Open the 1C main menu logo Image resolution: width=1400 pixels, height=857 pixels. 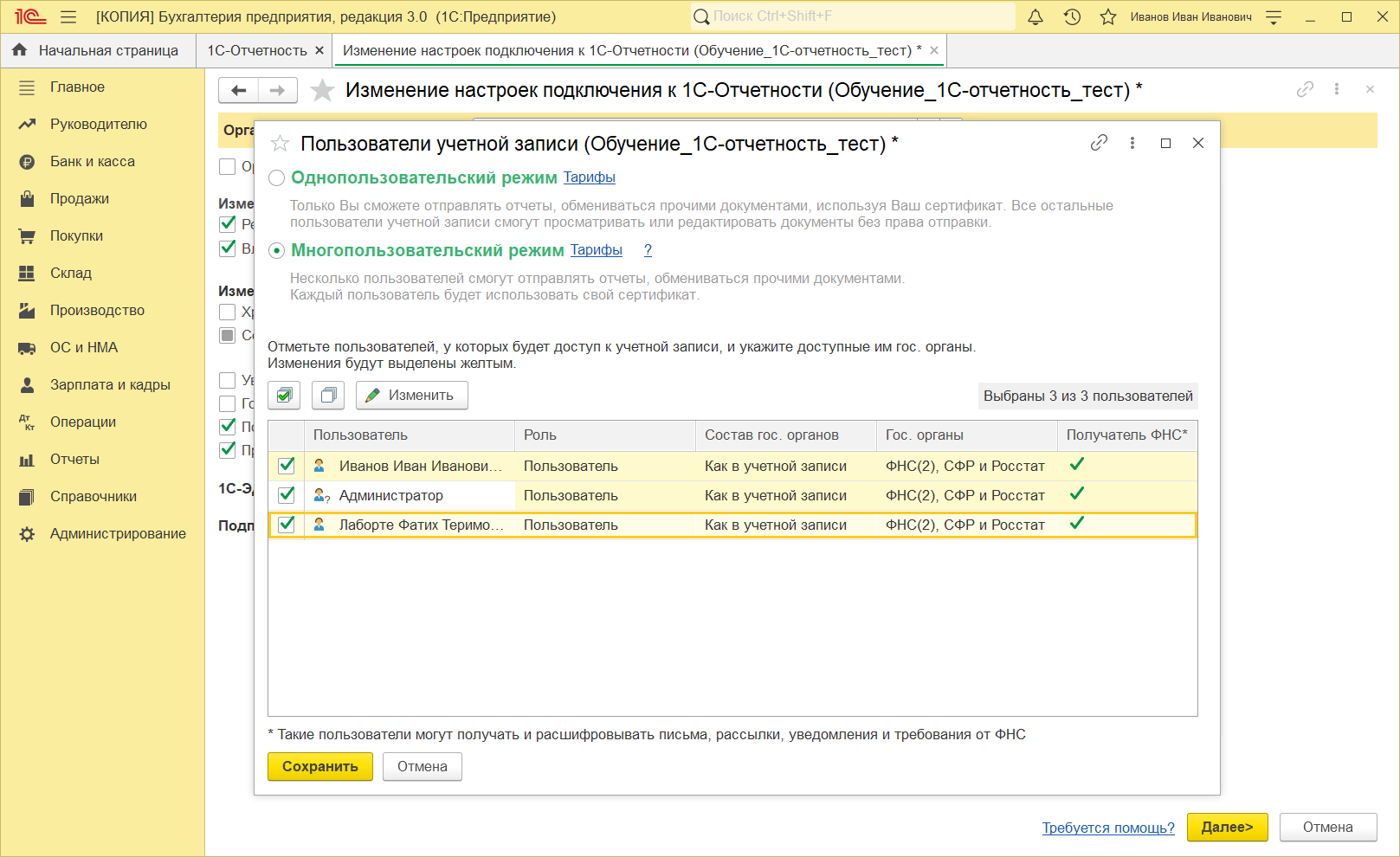coord(30,16)
